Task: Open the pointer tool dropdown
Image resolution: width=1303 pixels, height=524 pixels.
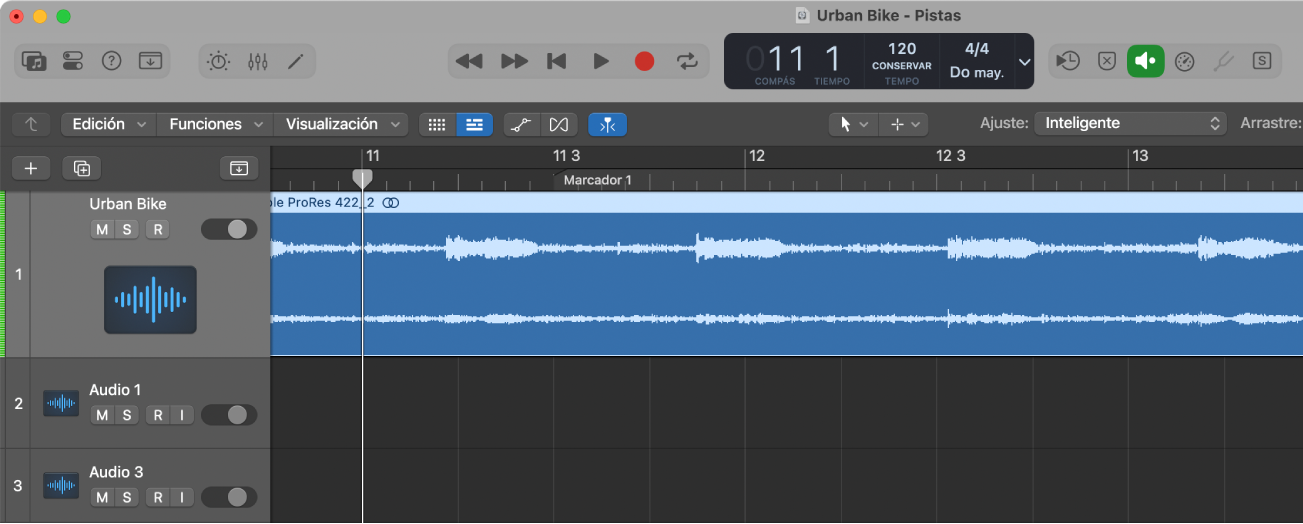Action: [853, 124]
